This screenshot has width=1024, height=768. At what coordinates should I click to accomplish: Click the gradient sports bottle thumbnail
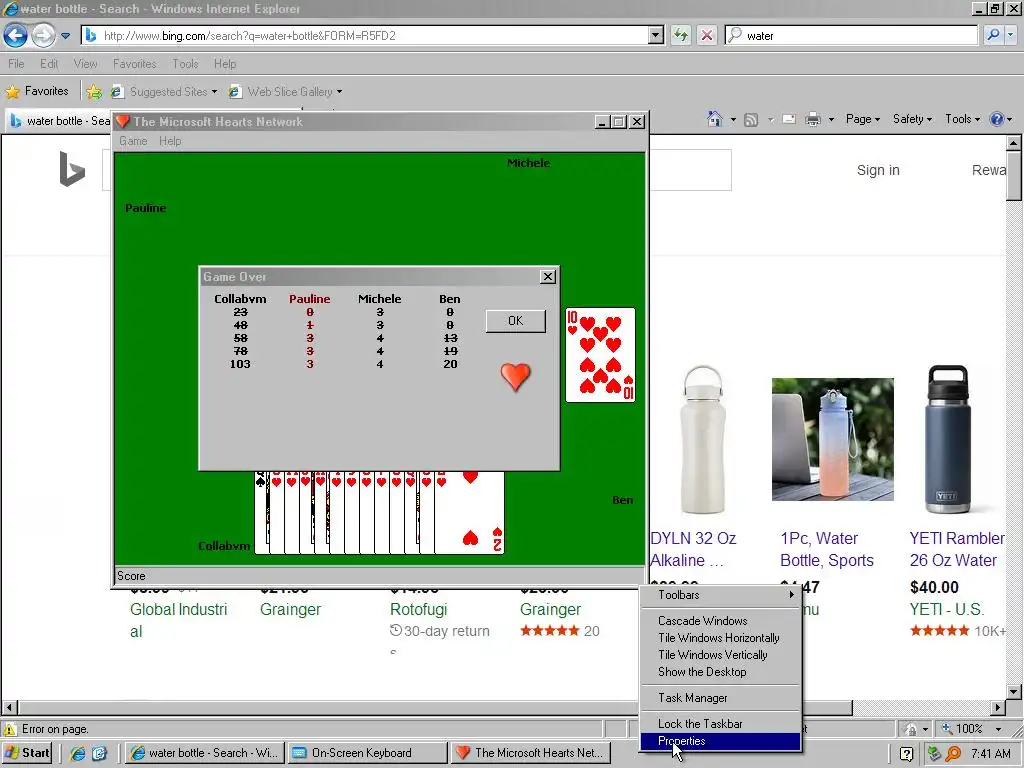pos(833,440)
